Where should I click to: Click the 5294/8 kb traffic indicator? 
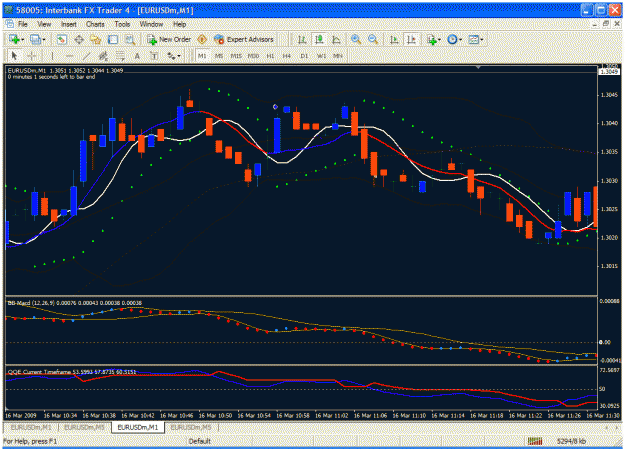[x=571, y=441]
